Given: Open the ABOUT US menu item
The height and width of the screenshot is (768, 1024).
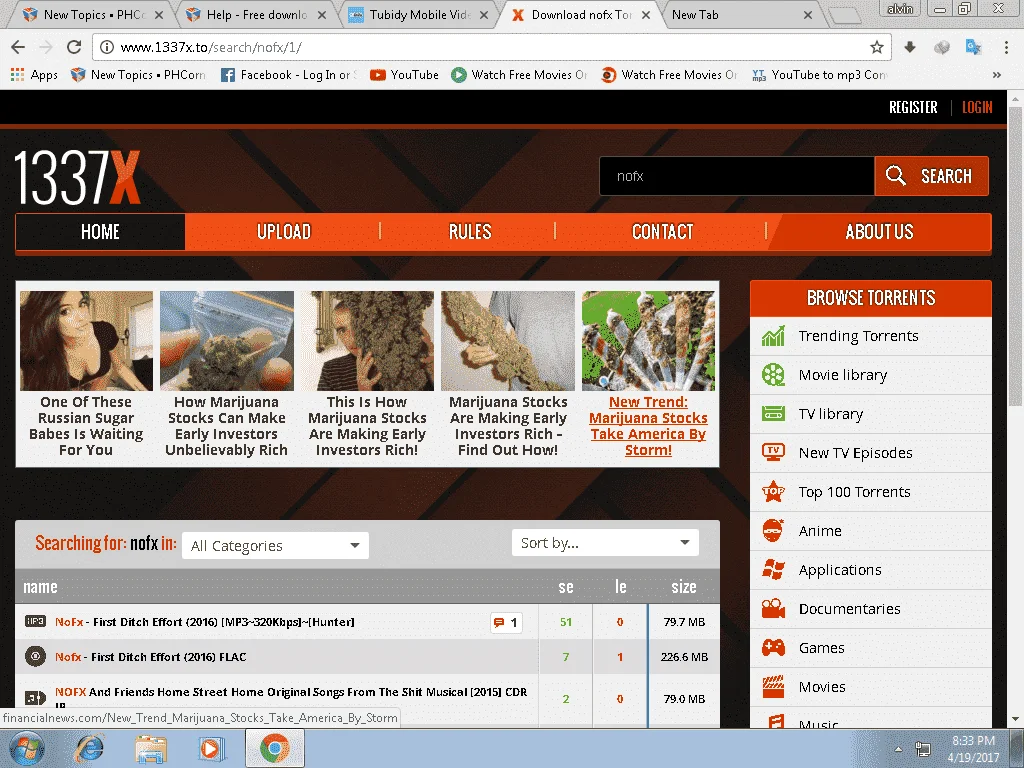Looking at the screenshot, I should (879, 232).
